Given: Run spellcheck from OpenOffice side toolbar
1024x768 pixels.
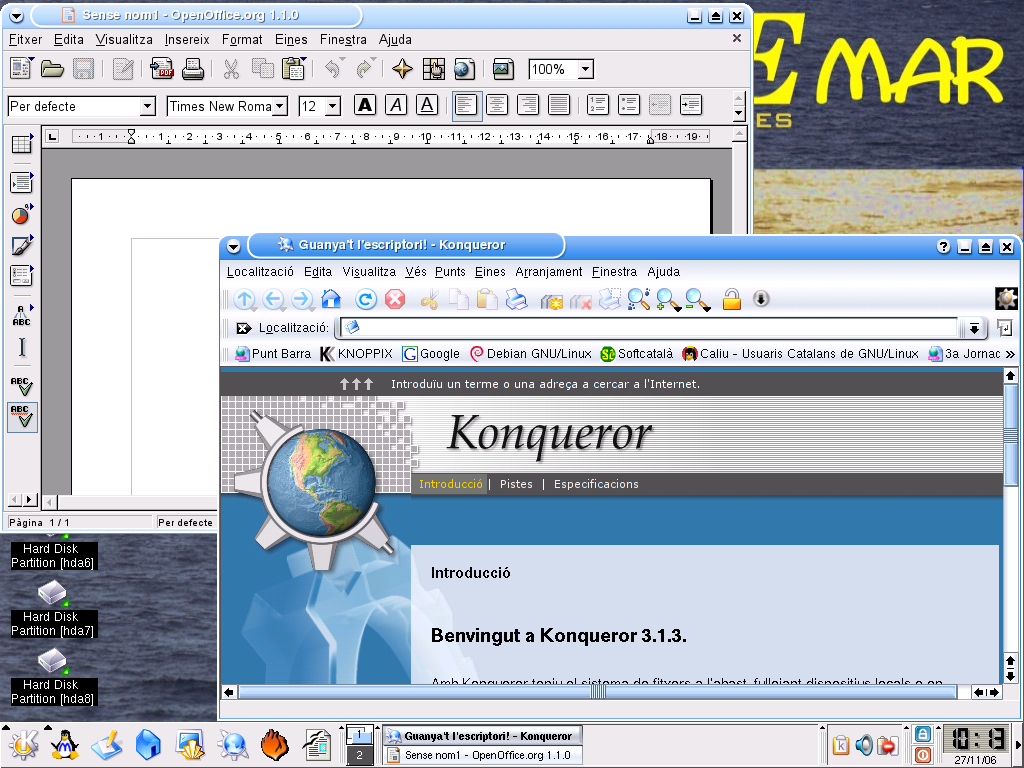Looking at the screenshot, I should tap(22, 387).
